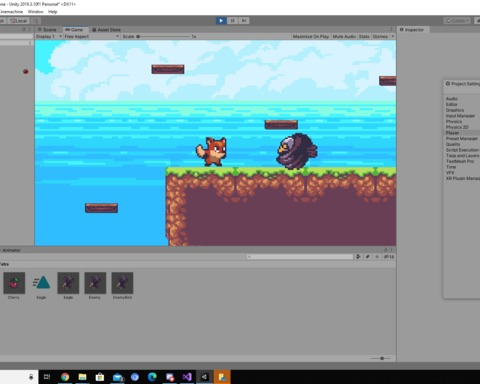Click the Play button in toolbar

tap(221, 21)
